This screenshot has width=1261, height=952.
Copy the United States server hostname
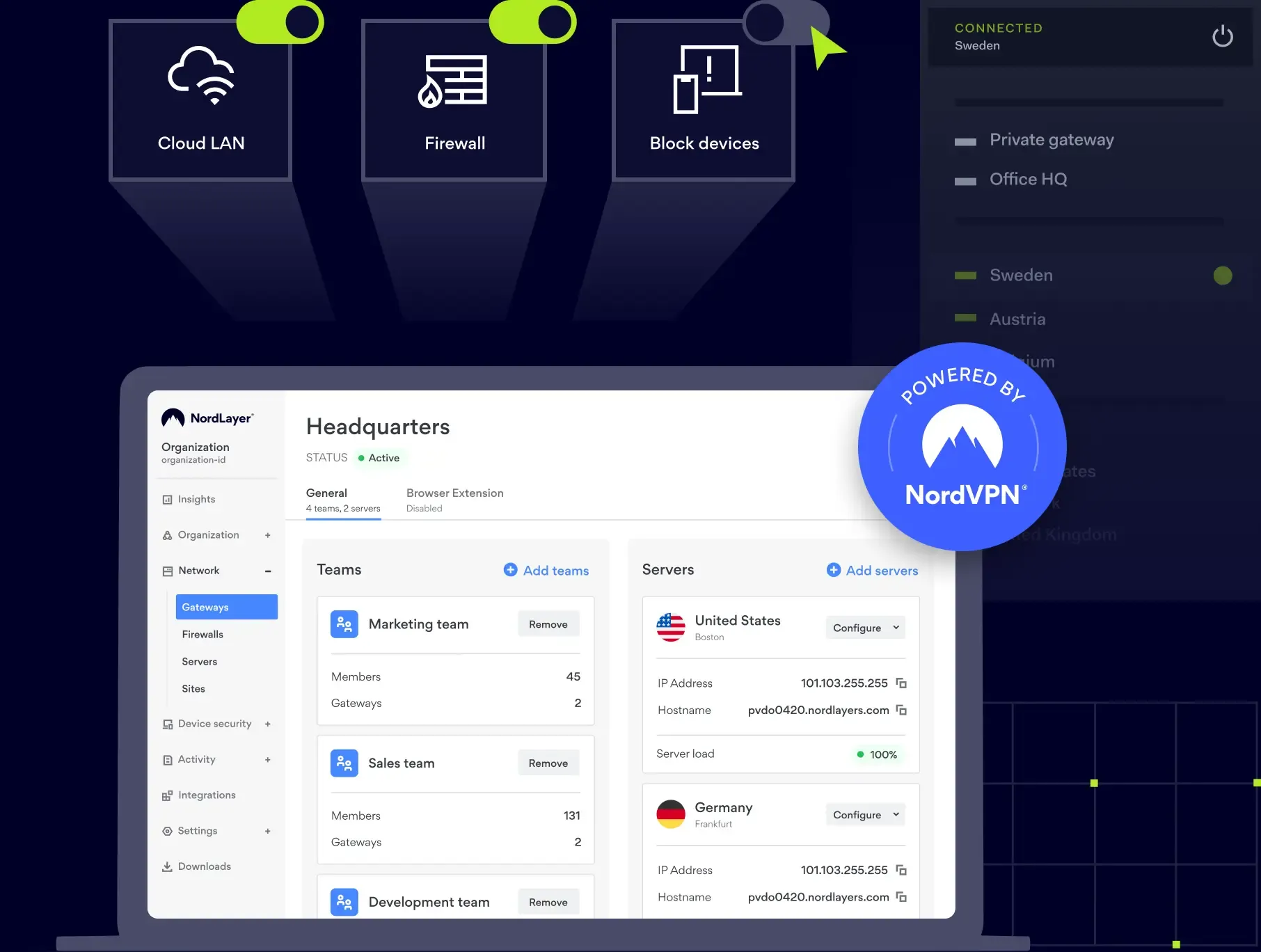(x=901, y=710)
